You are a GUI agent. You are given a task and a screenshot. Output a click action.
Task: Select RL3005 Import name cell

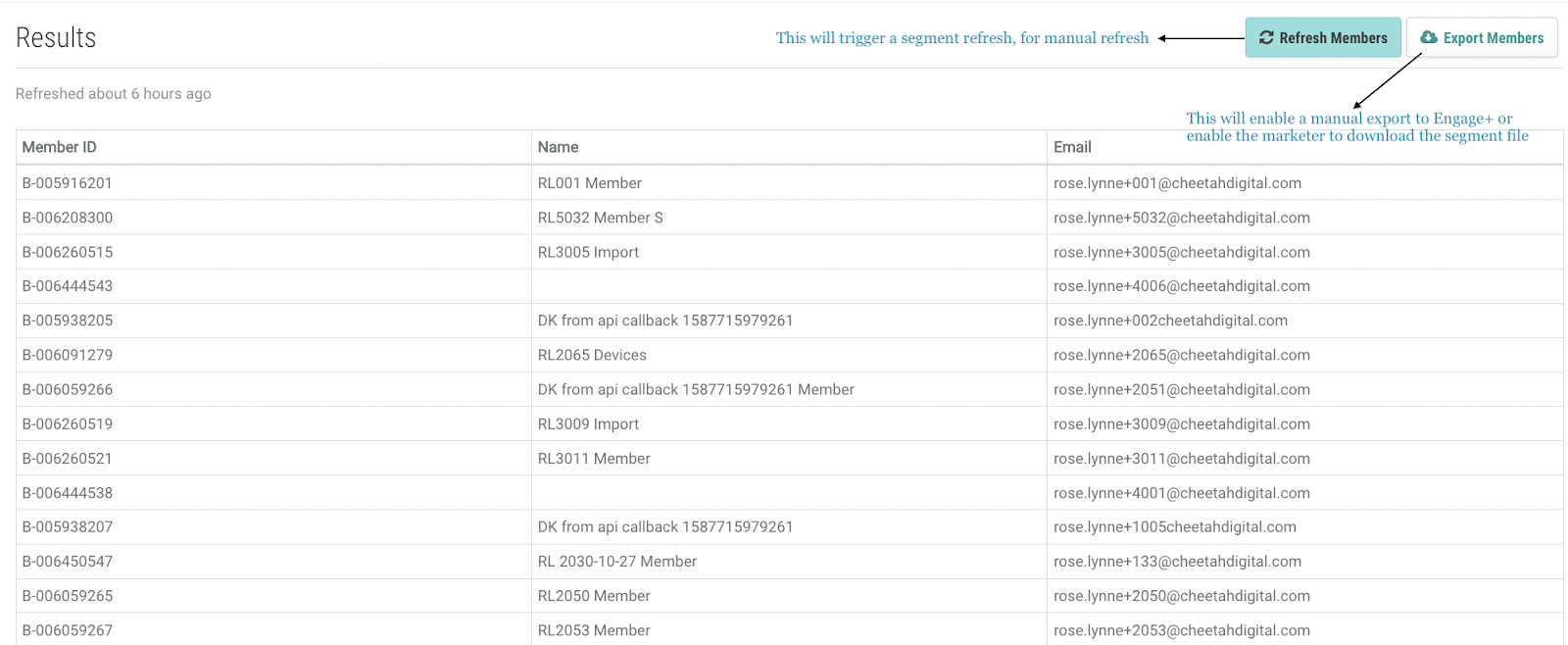pos(588,252)
